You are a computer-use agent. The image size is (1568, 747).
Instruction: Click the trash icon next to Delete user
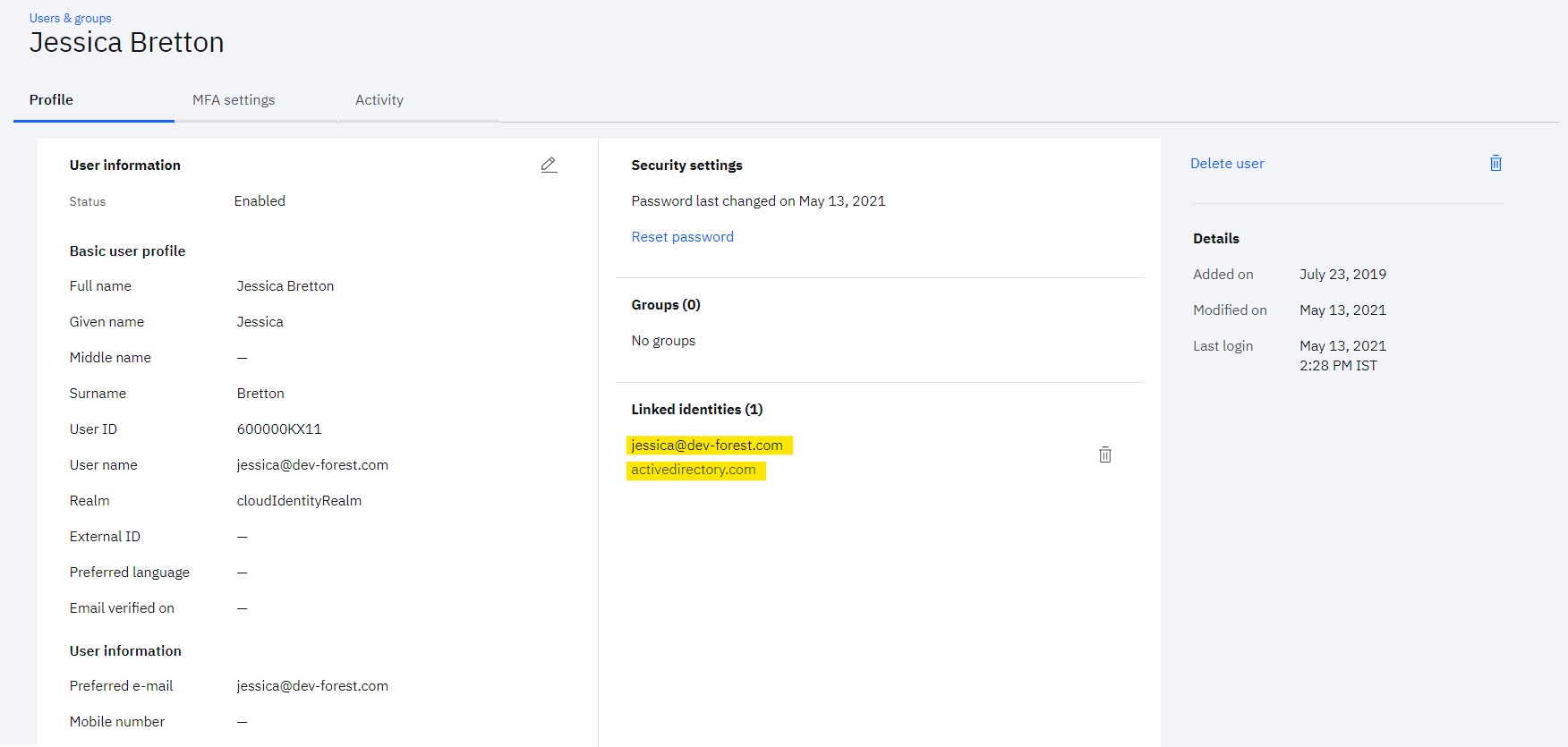(1496, 163)
